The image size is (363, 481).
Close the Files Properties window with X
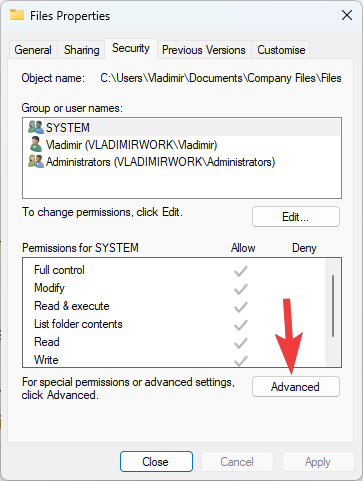pyautogui.click(x=347, y=15)
